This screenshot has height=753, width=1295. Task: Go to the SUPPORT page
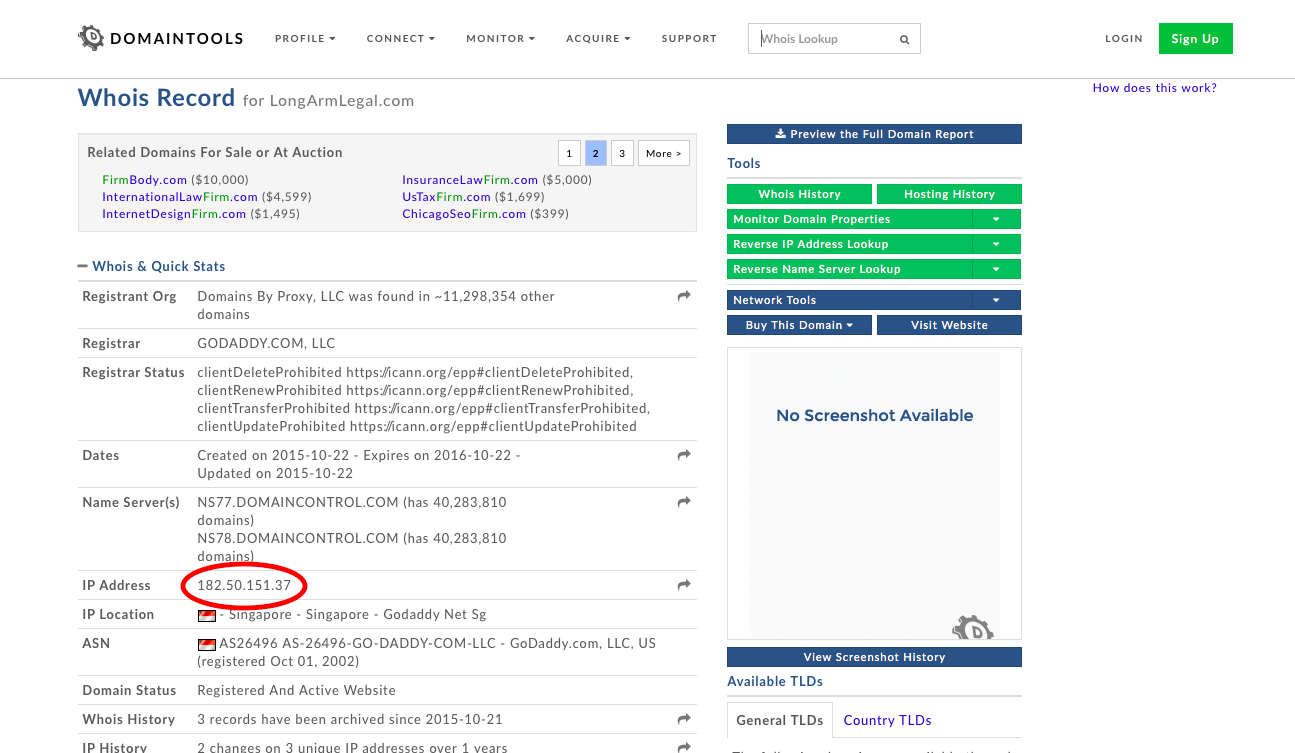689,39
